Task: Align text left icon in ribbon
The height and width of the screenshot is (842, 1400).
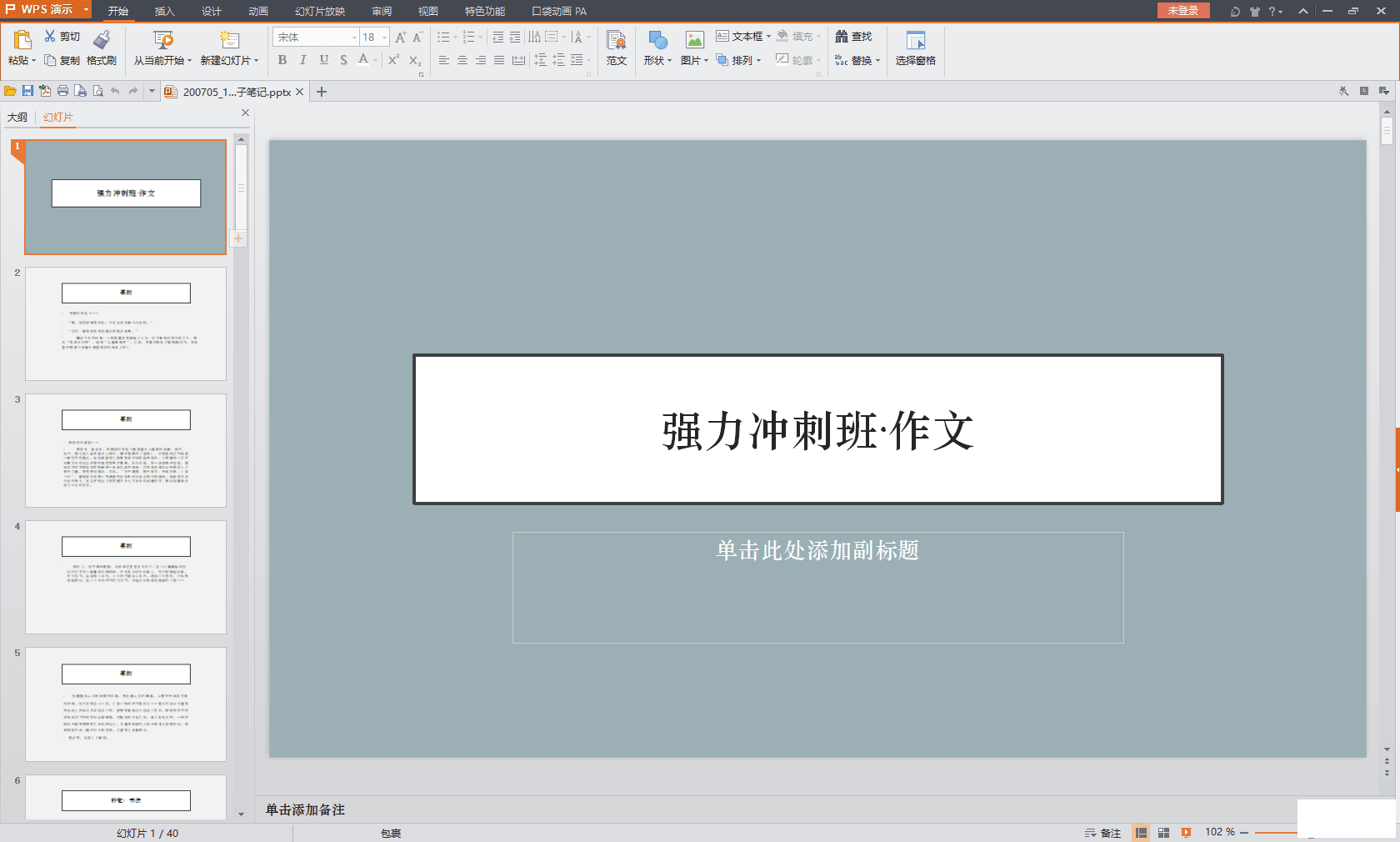Action: click(x=444, y=60)
